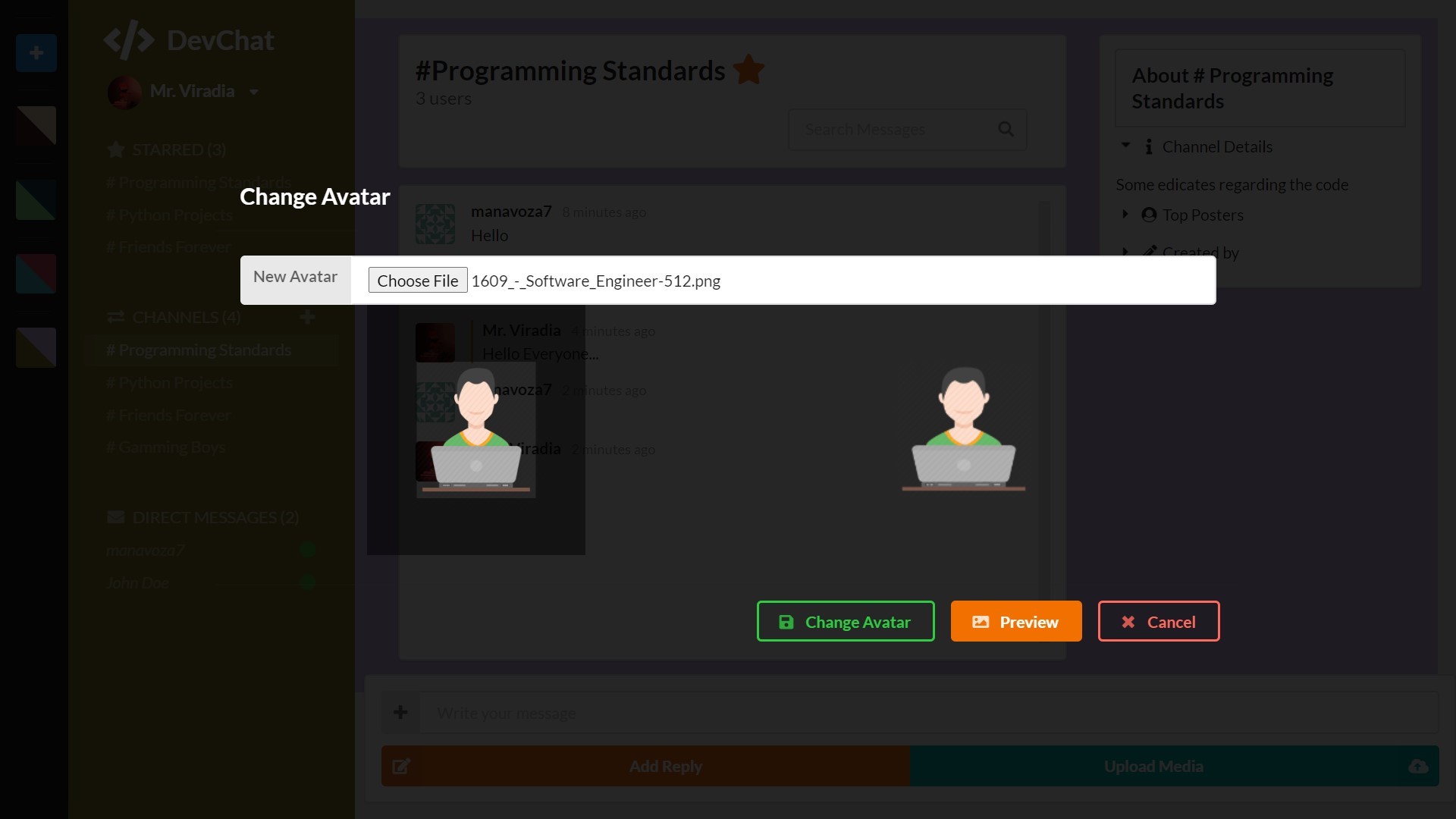
Task: Click the avatar crop editor image
Action: (476, 430)
